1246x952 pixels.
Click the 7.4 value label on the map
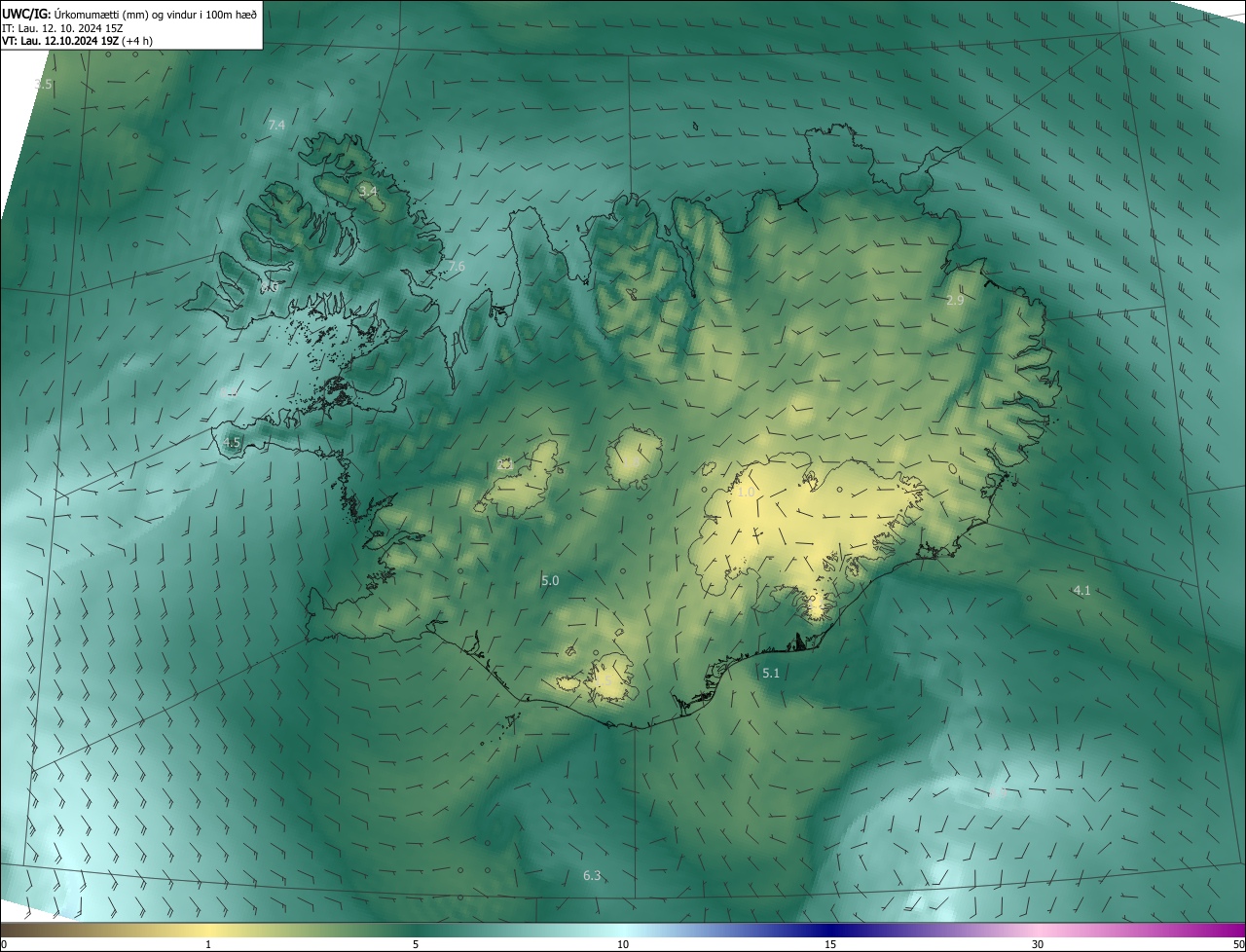point(276,125)
